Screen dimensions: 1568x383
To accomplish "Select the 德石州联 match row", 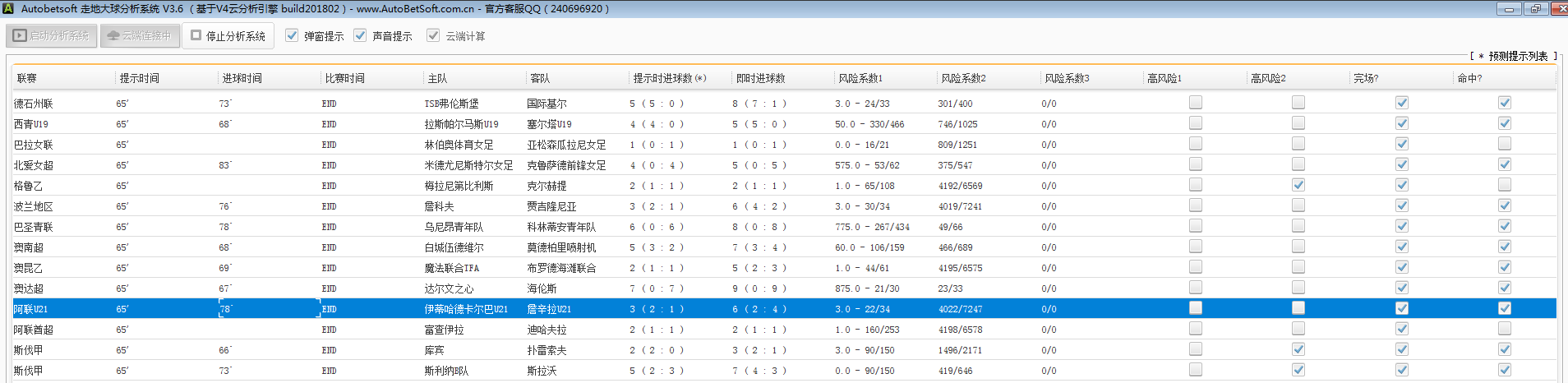I will pyautogui.click(x=34, y=104).
